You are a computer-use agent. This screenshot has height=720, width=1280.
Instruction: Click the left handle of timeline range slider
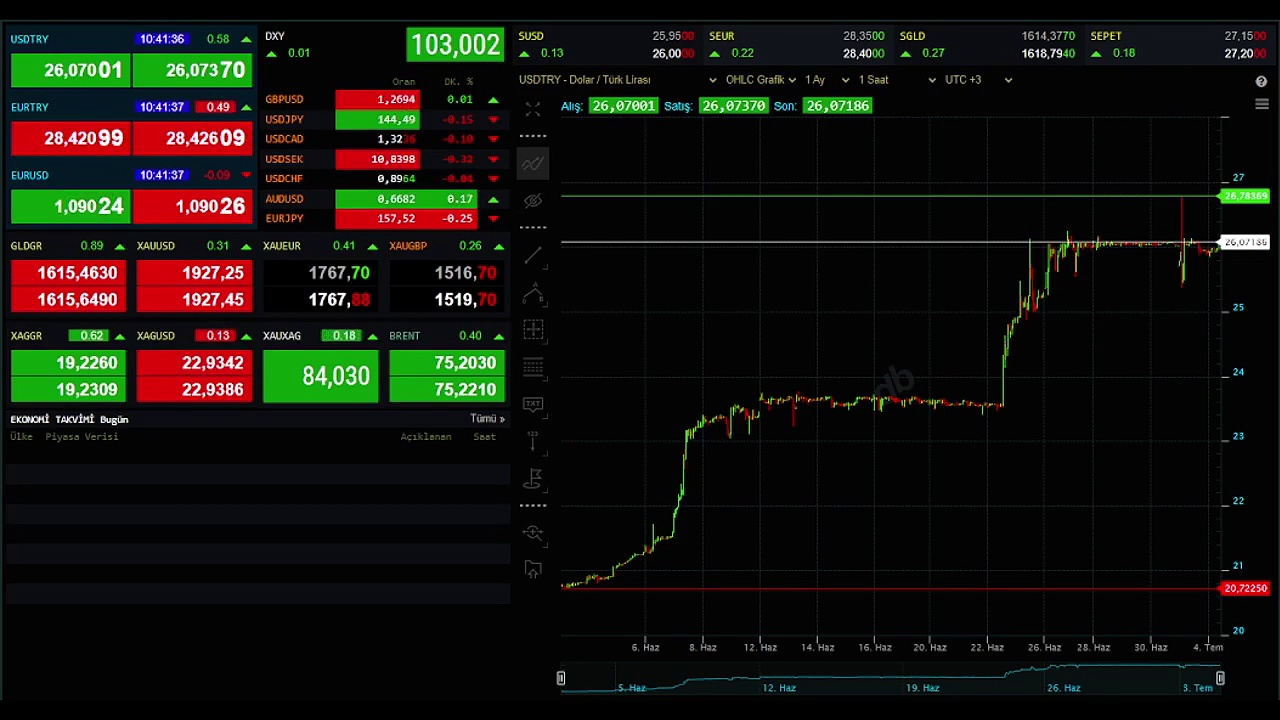tap(561, 679)
